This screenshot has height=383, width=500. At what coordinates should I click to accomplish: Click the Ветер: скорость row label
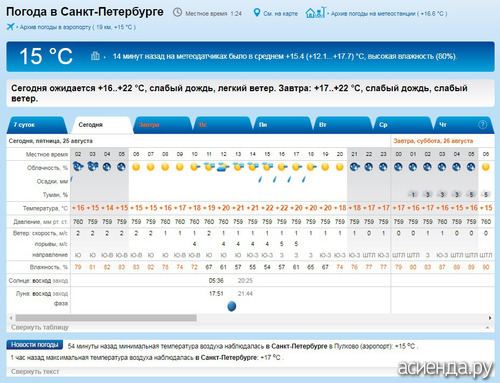click(40, 233)
